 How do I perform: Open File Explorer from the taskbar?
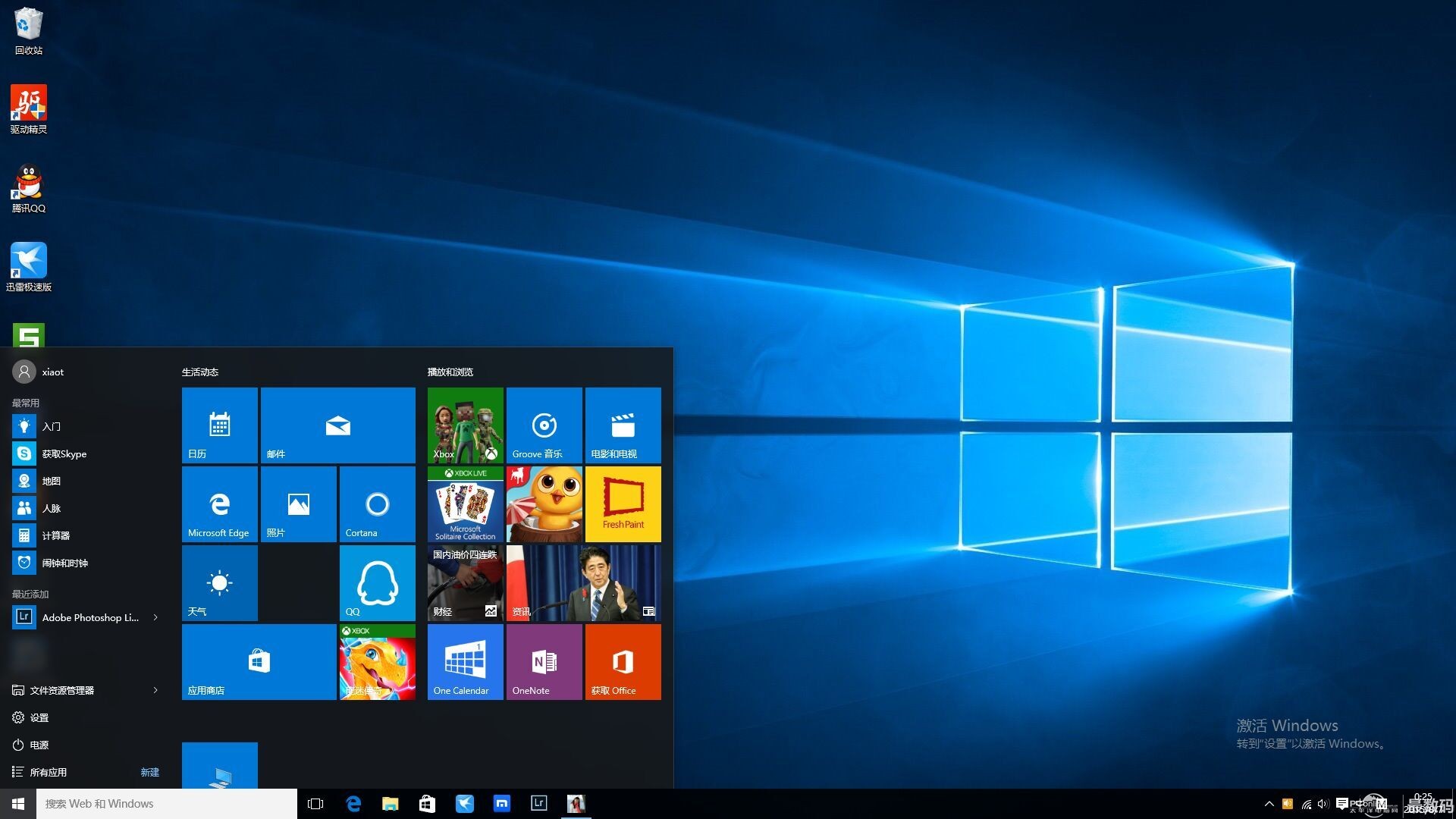tap(391, 804)
